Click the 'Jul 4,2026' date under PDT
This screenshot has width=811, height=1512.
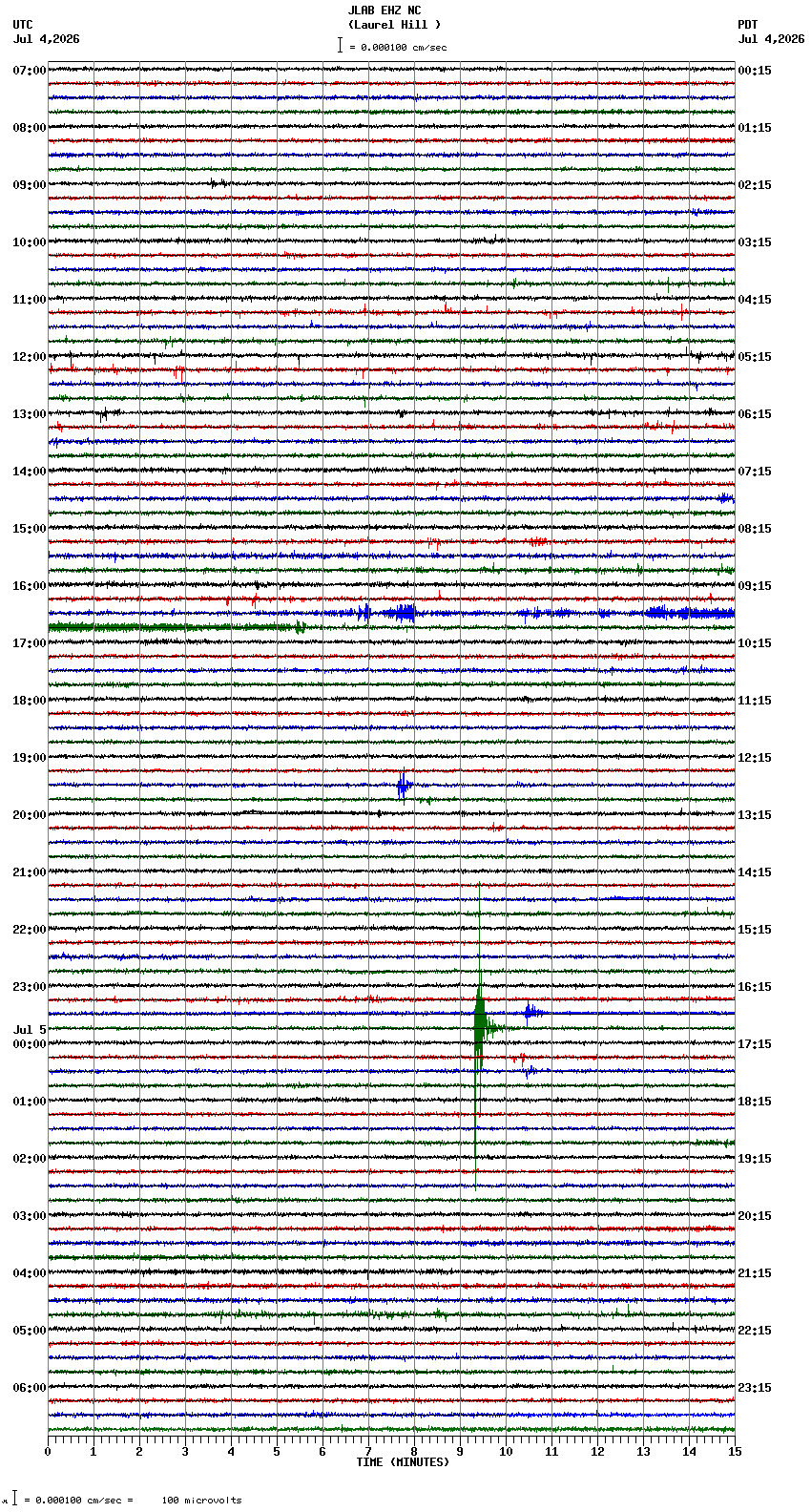point(771,39)
